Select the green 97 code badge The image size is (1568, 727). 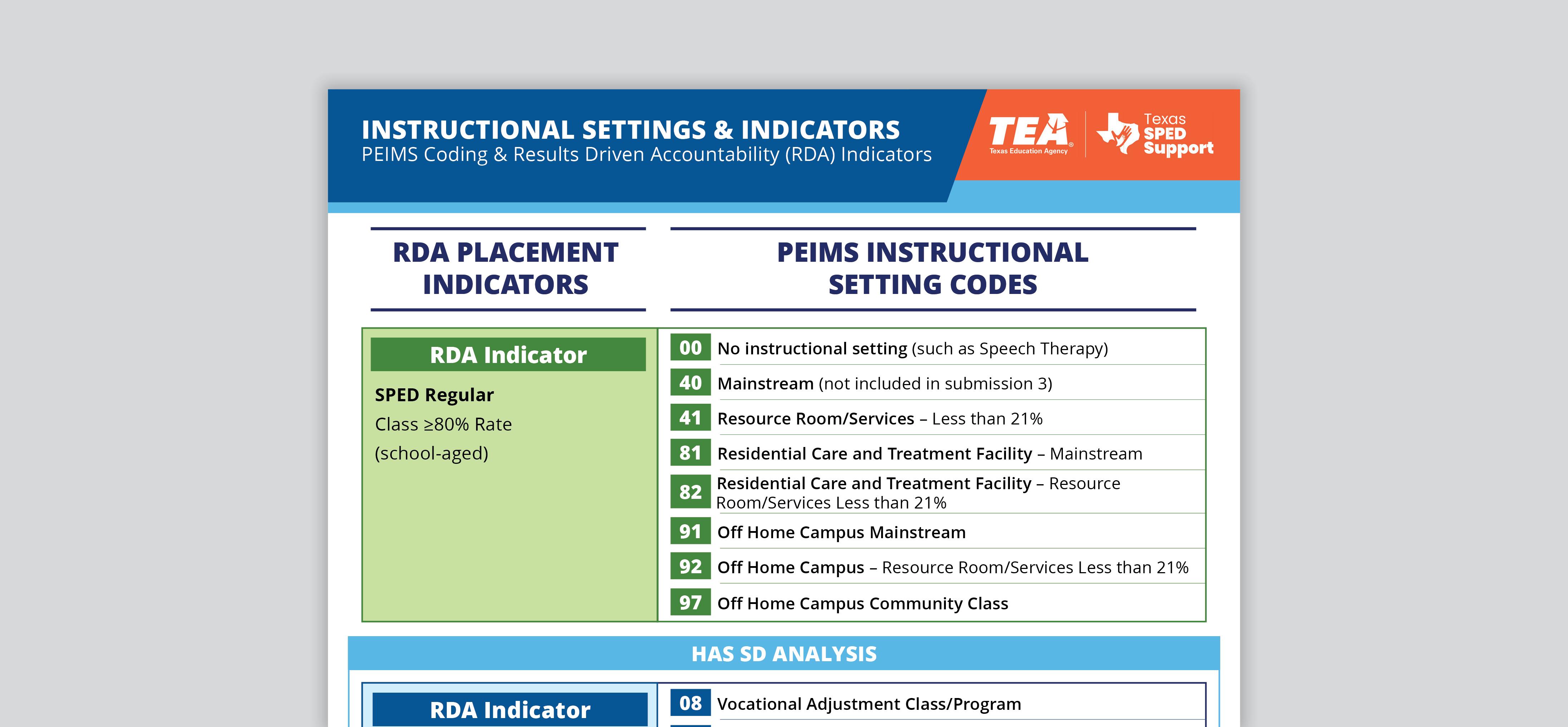coord(690,603)
